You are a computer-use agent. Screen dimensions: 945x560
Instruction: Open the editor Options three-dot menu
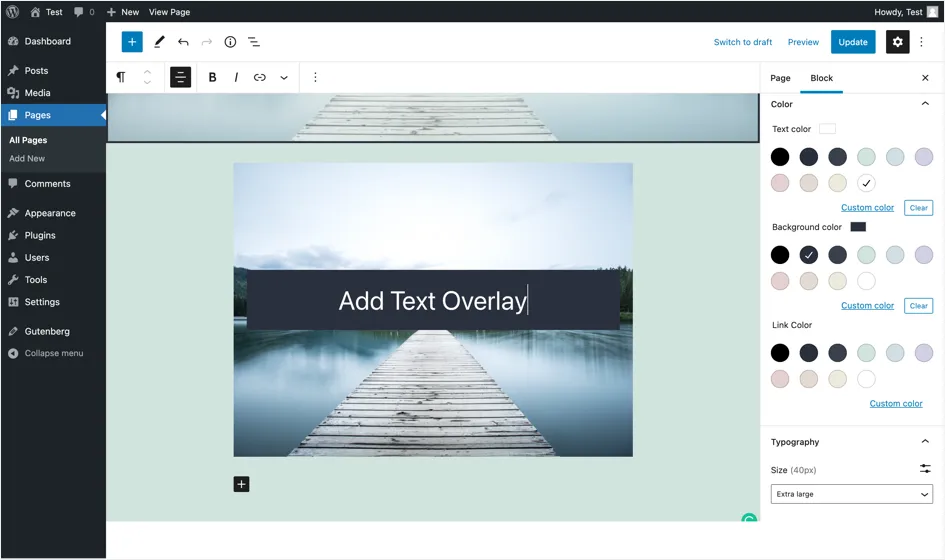[x=921, y=42]
